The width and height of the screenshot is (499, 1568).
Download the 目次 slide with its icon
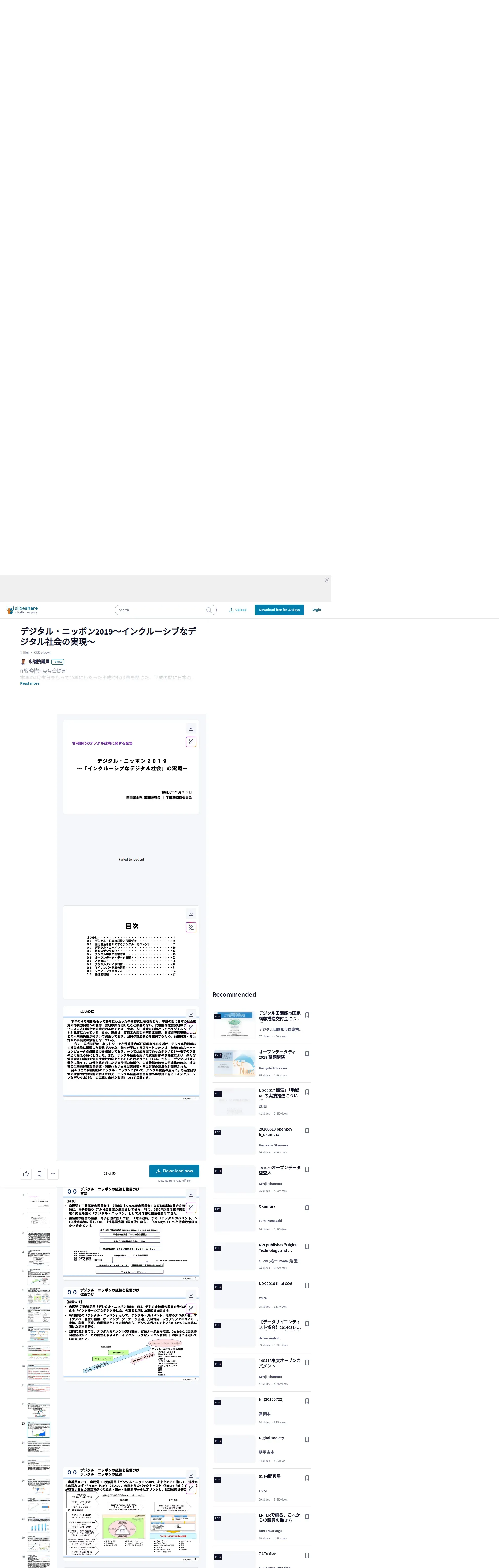191,914
